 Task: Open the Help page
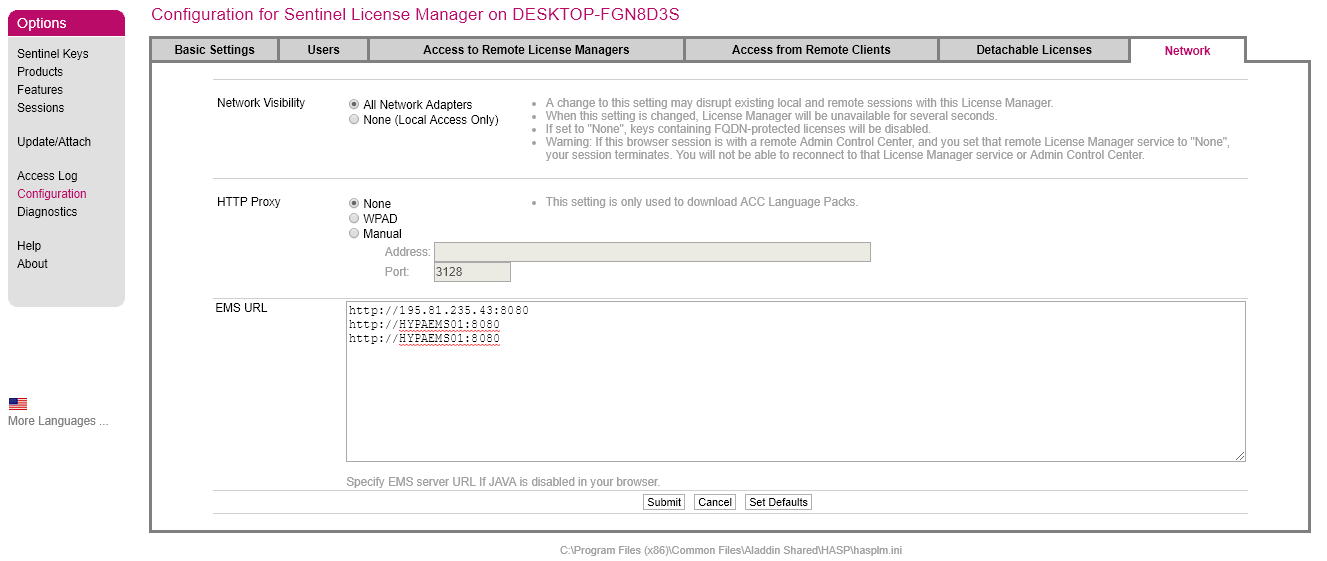click(x=29, y=246)
